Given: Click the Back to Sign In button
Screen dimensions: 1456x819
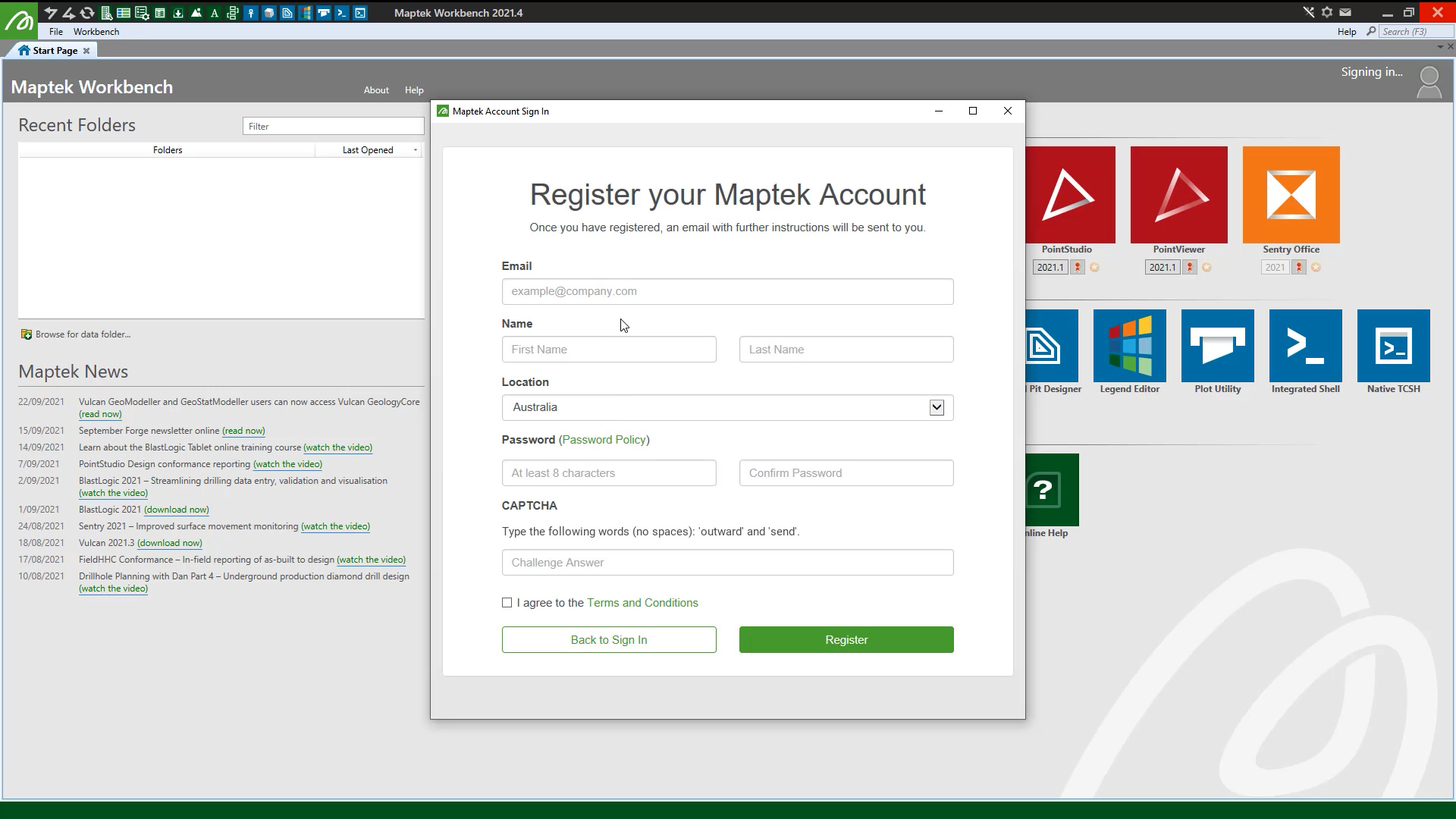Looking at the screenshot, I should click(x=609, y=640).
